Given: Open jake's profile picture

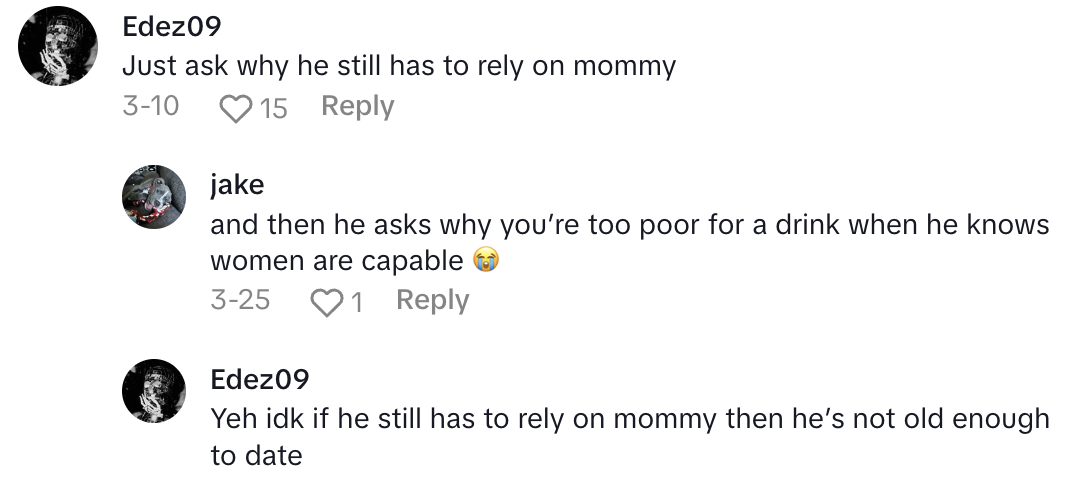Looking at the screenshot, I should tap(154, 197).
